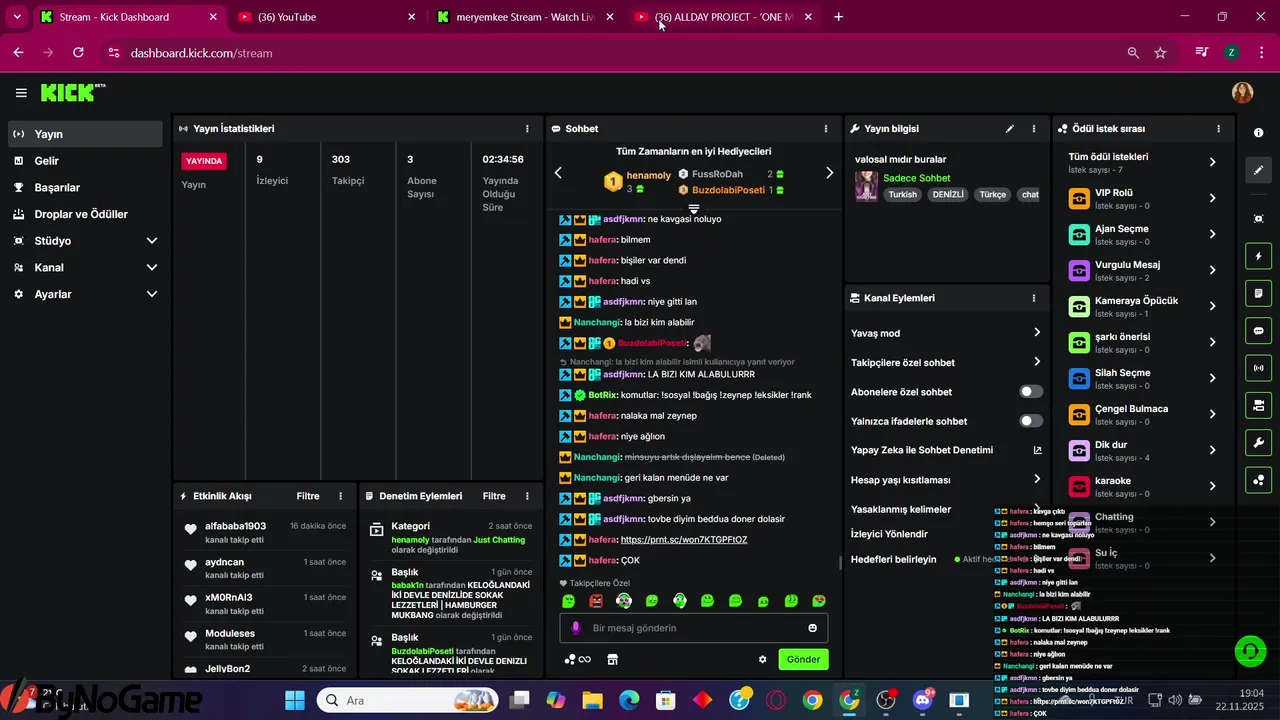Screen dimensions: 1280x720
Task: Click the KICK logo
Action: [x=72, y=93]
